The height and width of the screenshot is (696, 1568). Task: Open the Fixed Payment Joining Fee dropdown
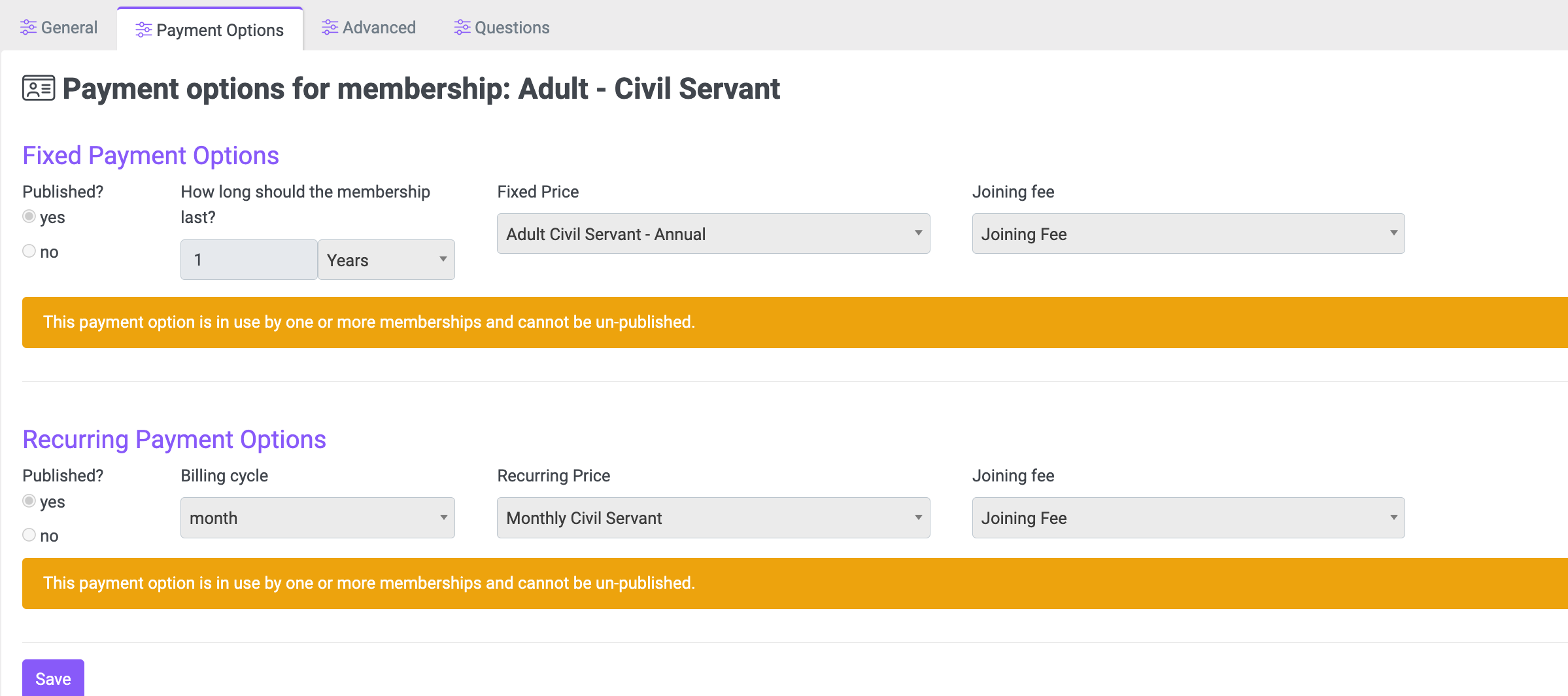(1188, 234)
